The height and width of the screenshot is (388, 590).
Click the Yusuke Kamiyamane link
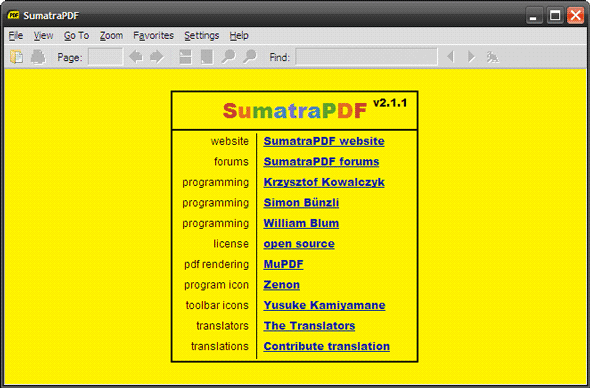pos(324,305)
